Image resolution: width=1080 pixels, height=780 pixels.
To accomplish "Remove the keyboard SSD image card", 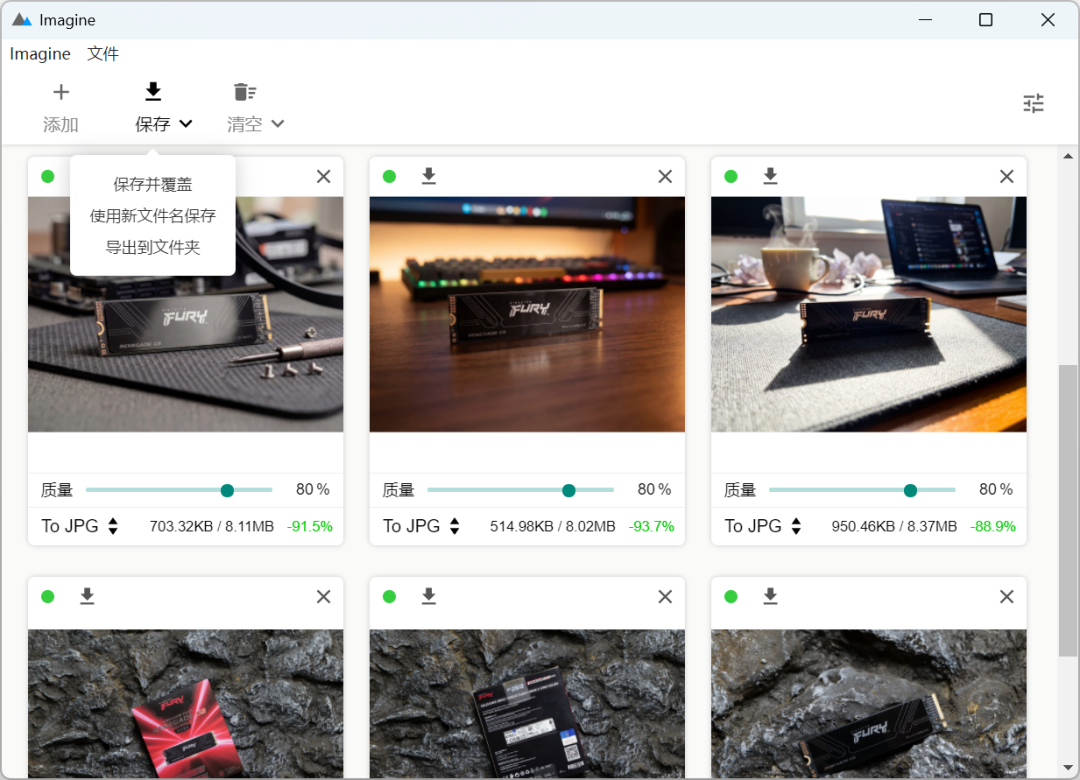I will point(665,176).
